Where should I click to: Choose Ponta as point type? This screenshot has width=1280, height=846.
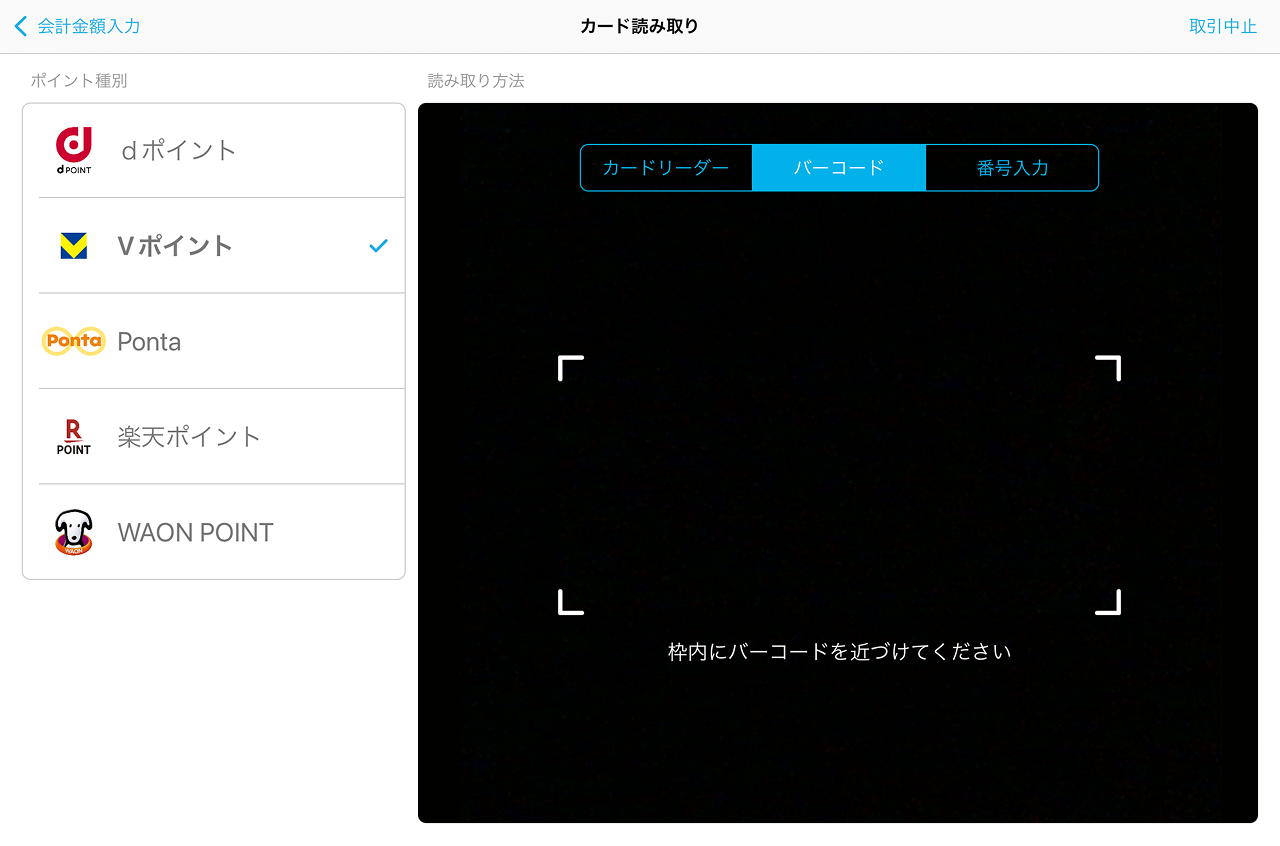point(214,341)
